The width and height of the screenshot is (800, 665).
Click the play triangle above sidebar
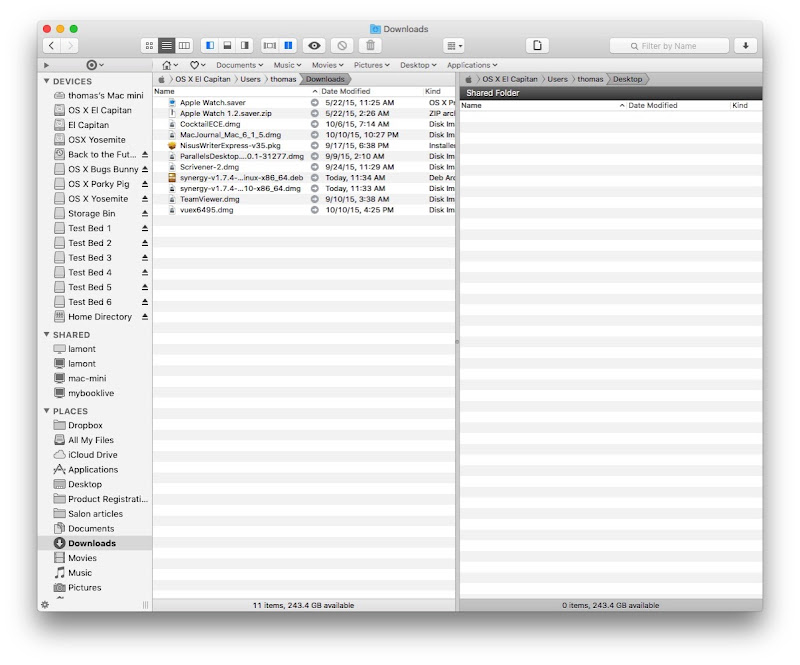pos(46,65)
